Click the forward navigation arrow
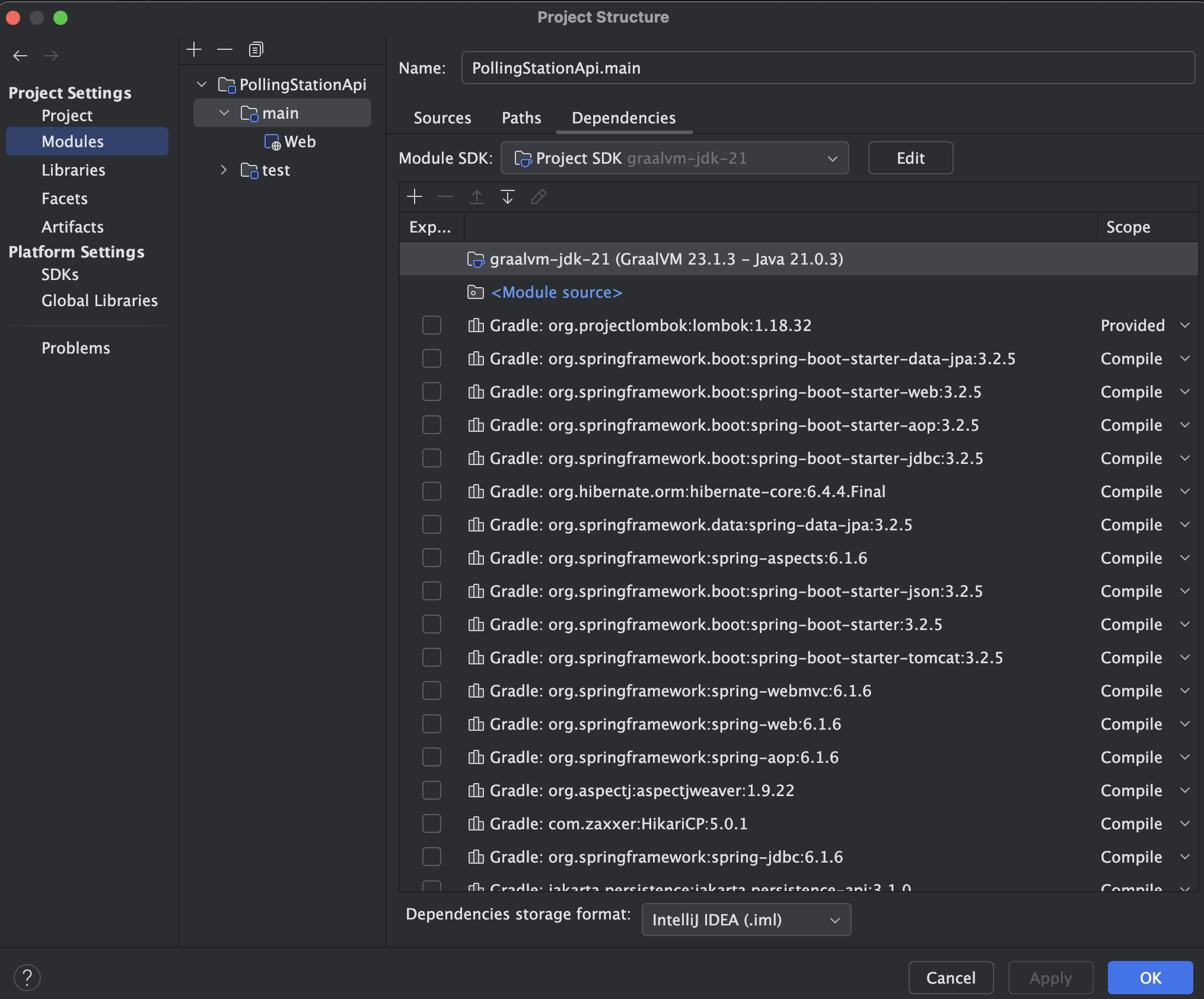 51,56
